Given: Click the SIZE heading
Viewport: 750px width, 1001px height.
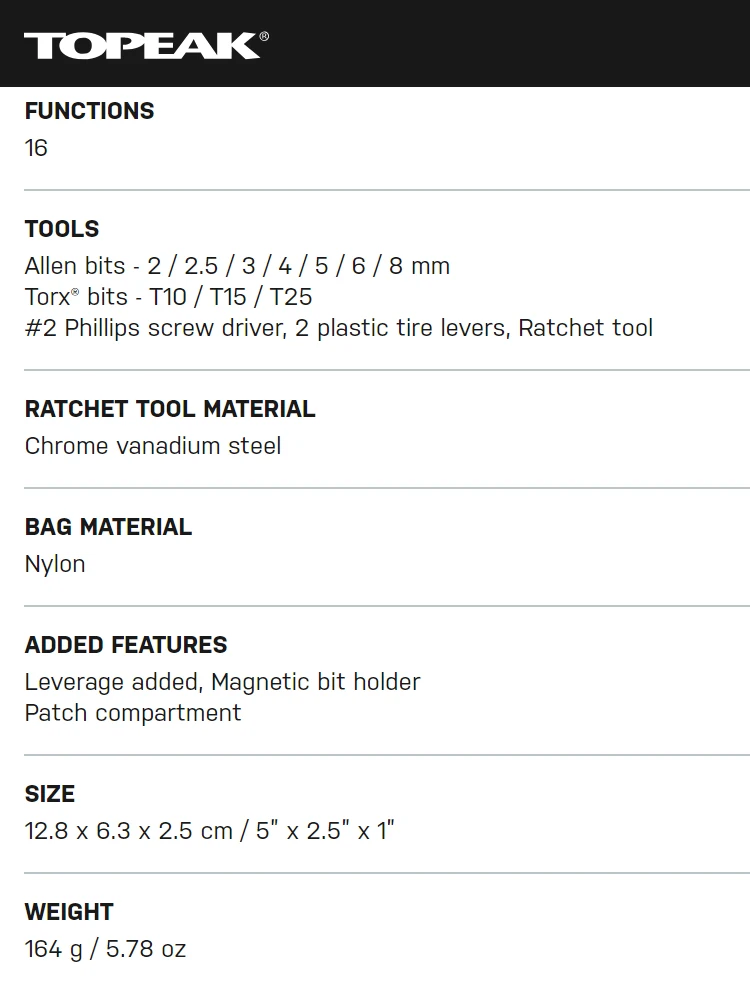Looking at the screenshot, I should [50, 794].
